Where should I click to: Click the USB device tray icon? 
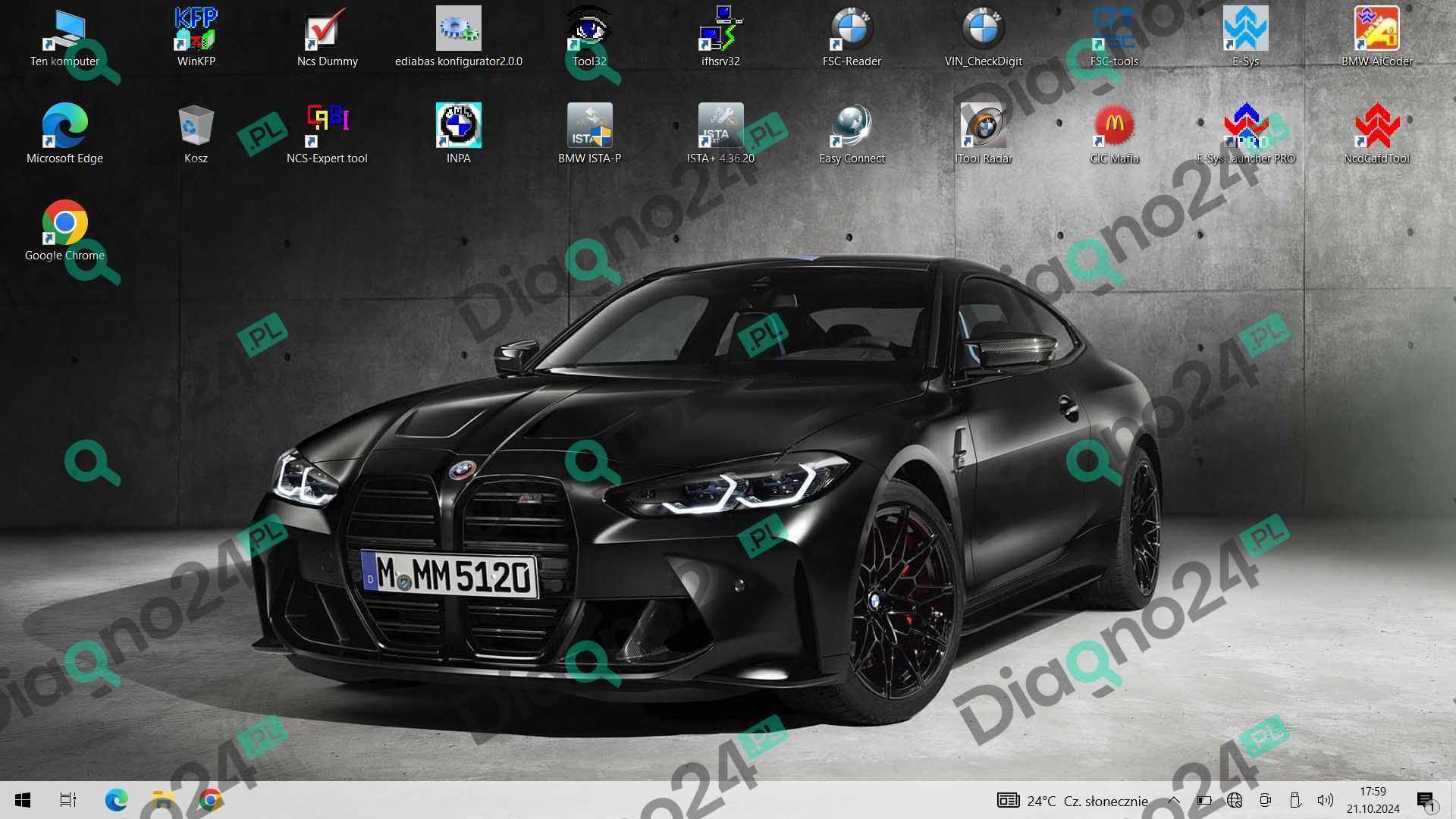point(1295,801)
